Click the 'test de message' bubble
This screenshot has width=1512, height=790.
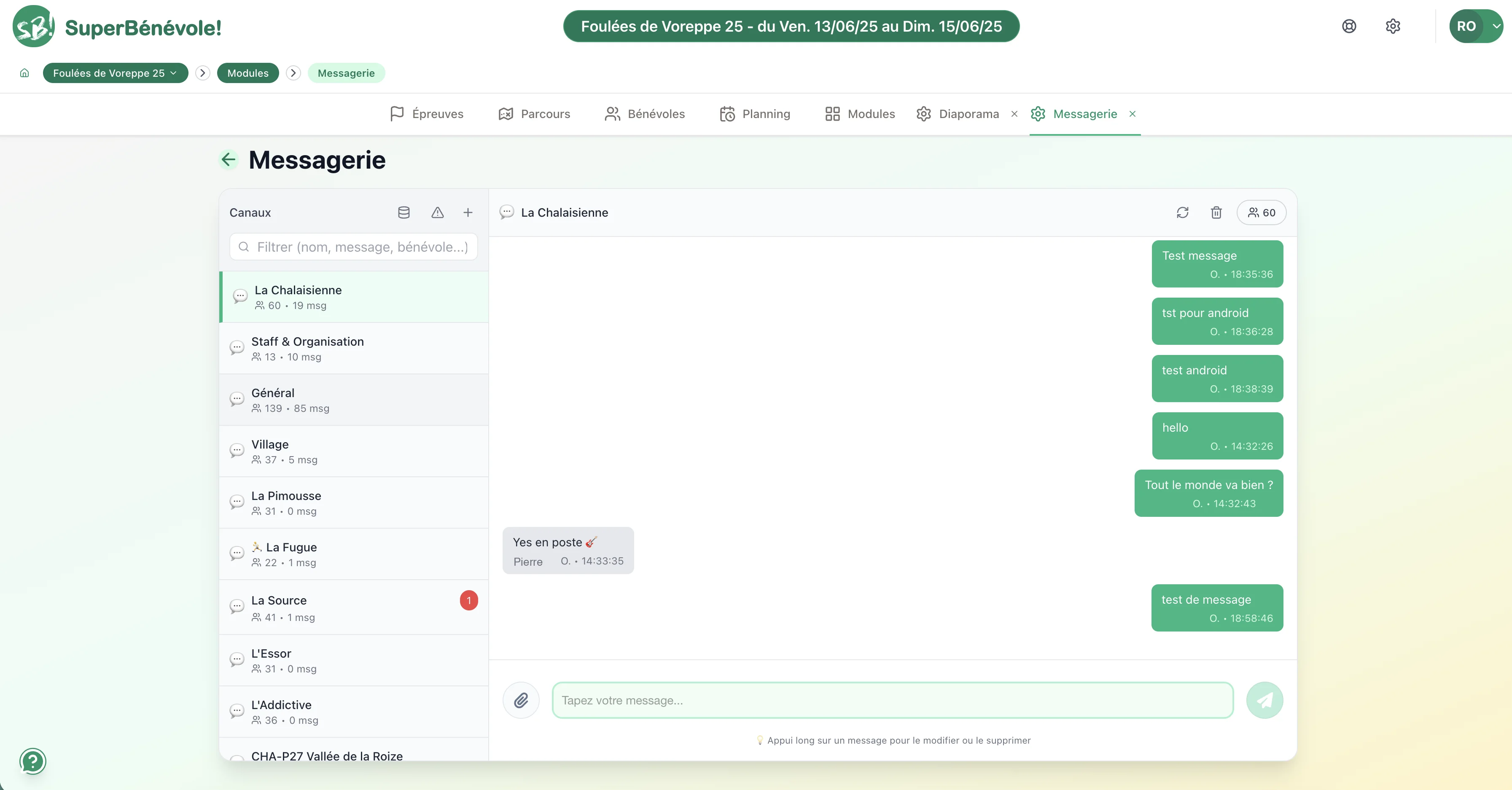pos(1217,608)
